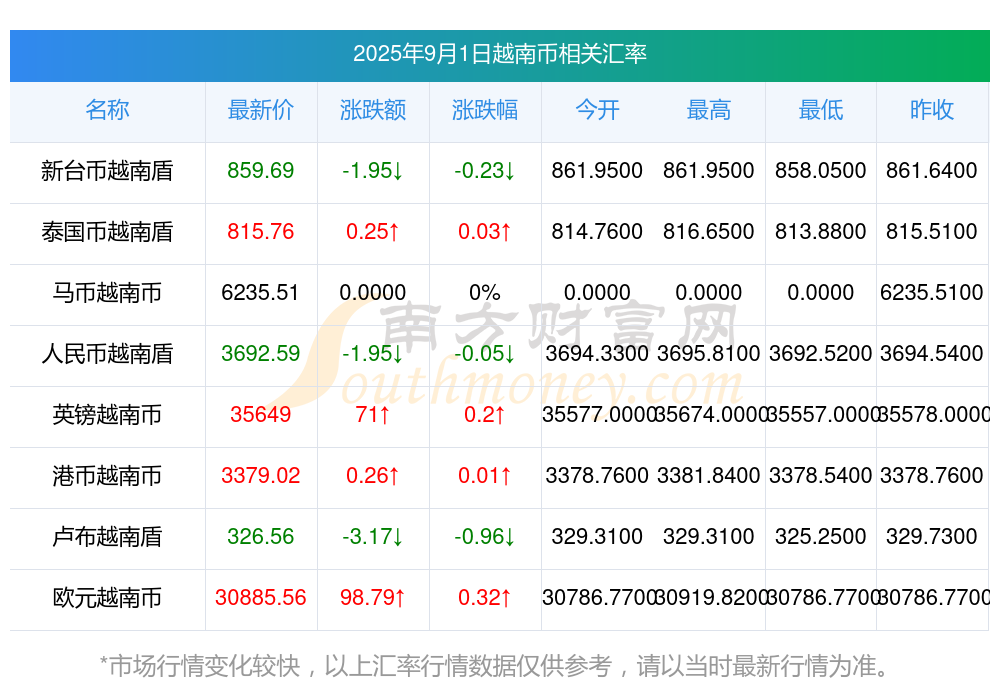Screen dimensions: 1000x698
Task: Click latest price 6235.51
Action: tap(260, 292)
